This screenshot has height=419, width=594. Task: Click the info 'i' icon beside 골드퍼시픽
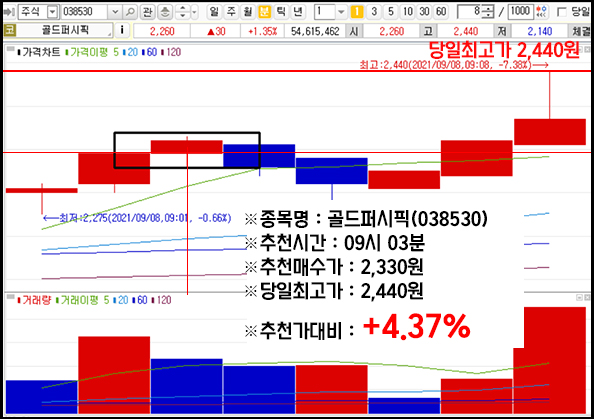click(122, 30)
